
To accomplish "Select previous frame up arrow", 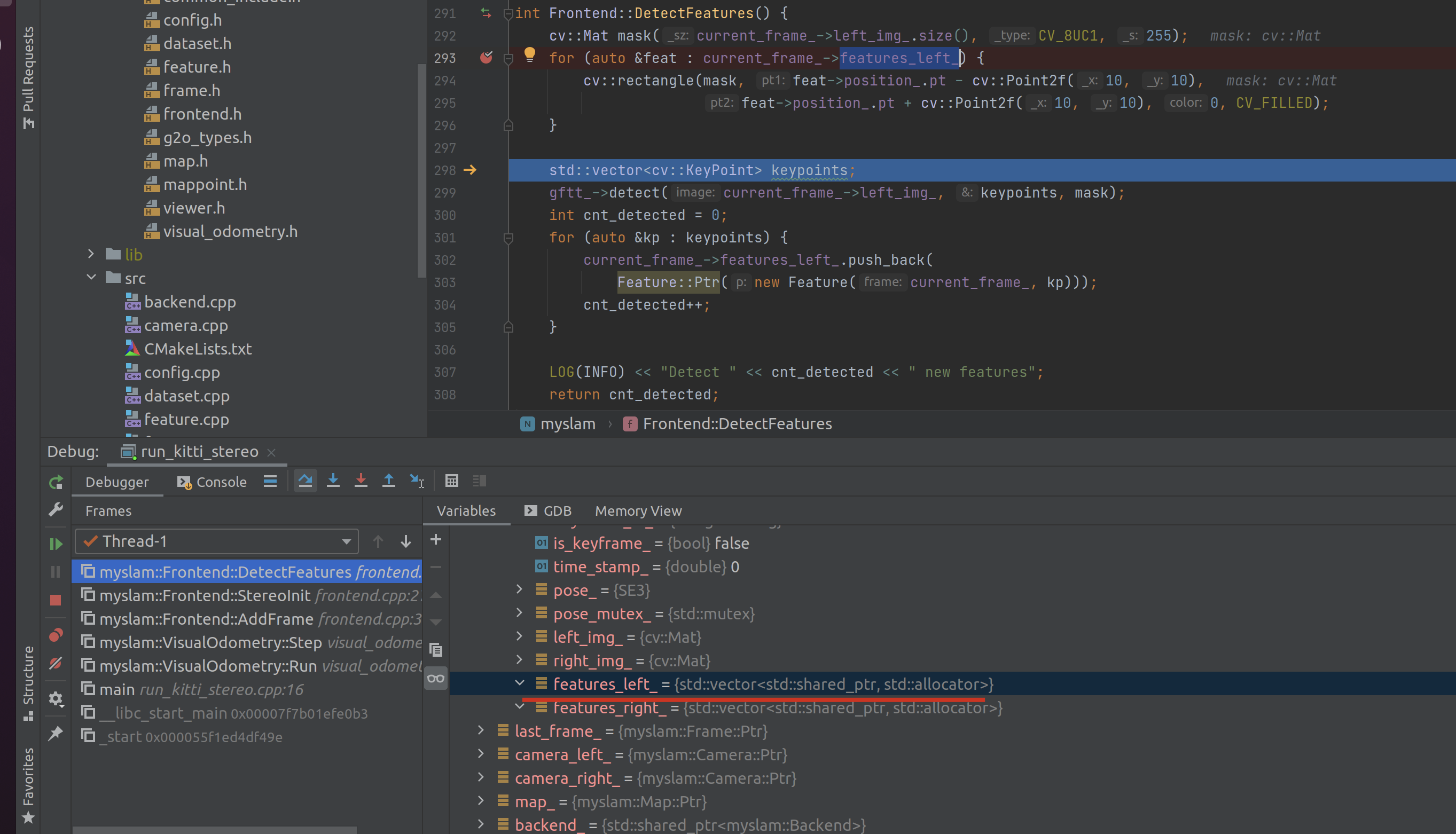I will click(x=378, y=541).
